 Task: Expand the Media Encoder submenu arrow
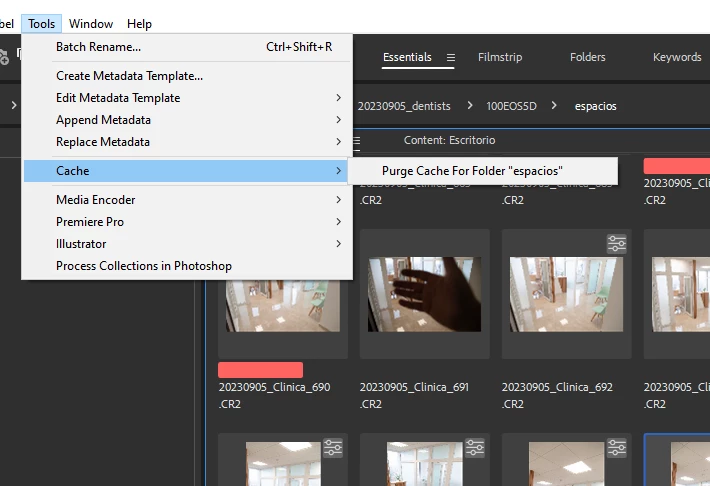pos(338,200)
